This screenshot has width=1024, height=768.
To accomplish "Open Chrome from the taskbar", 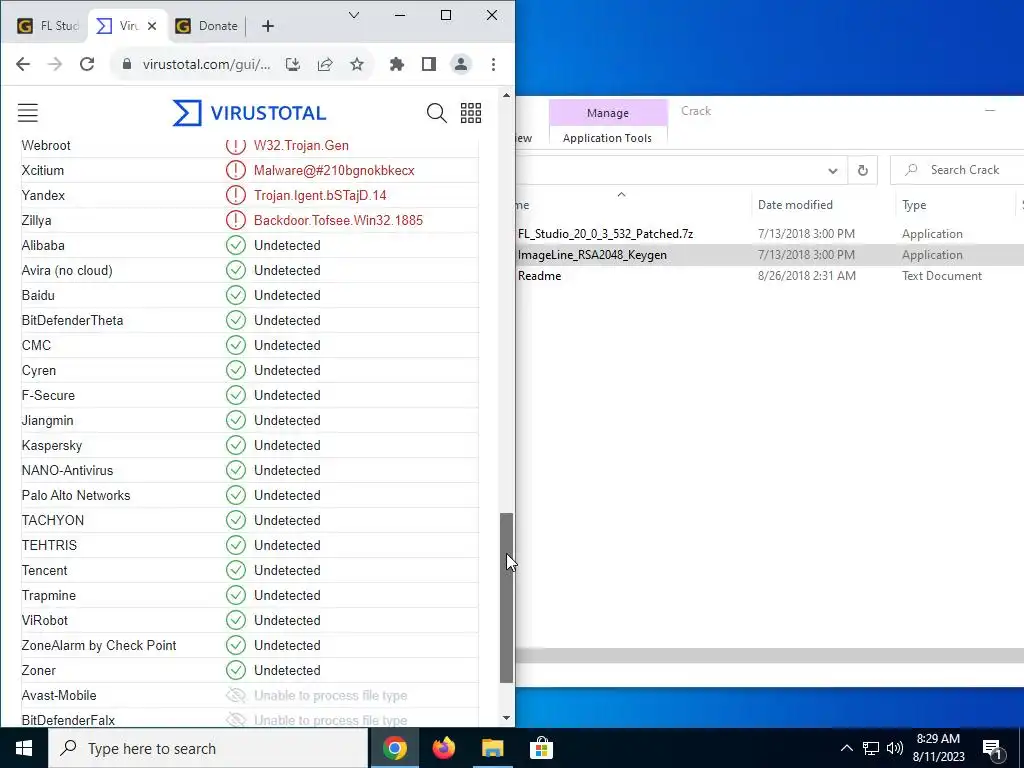I will click(394, 748).
